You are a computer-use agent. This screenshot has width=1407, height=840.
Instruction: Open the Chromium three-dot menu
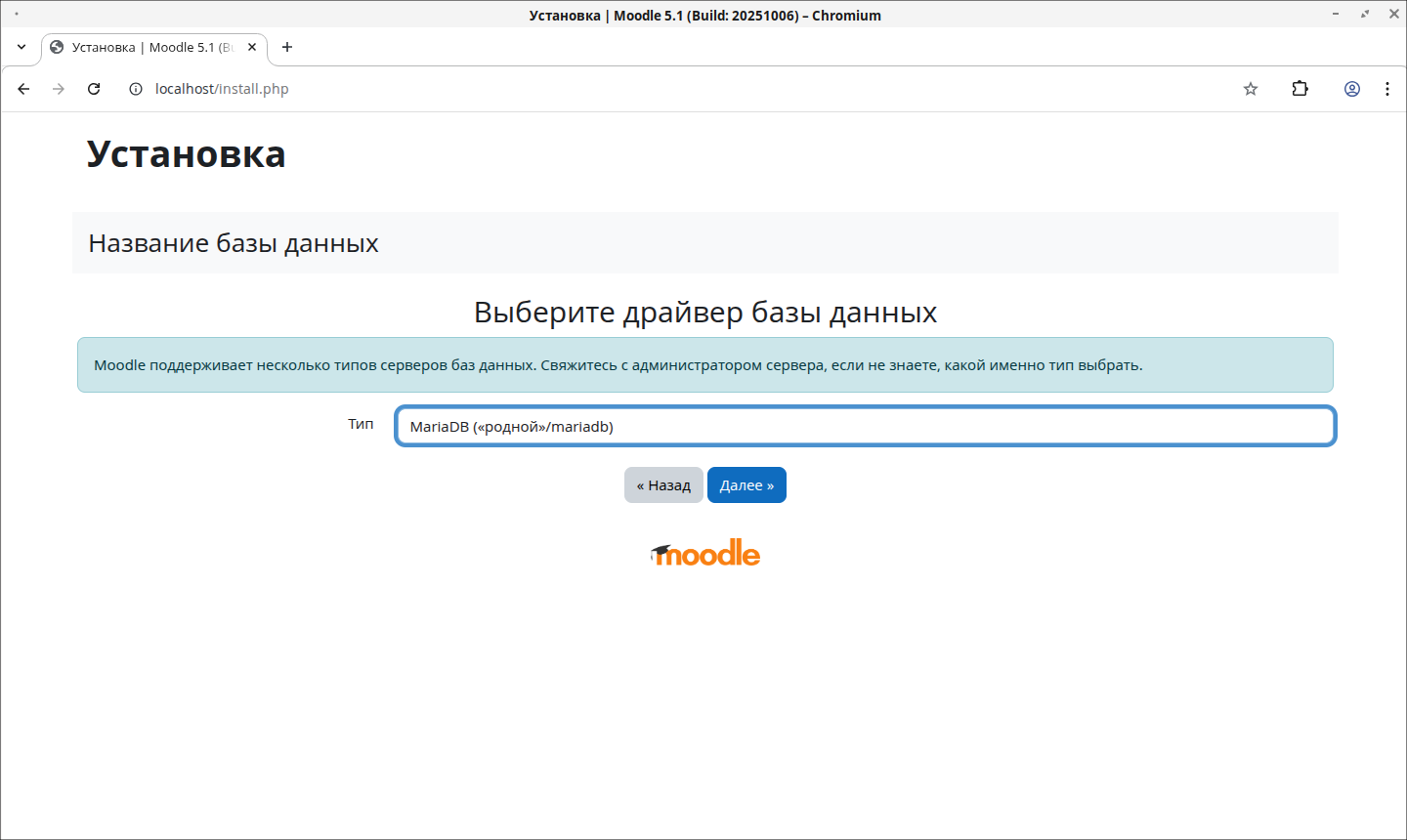1387,89
